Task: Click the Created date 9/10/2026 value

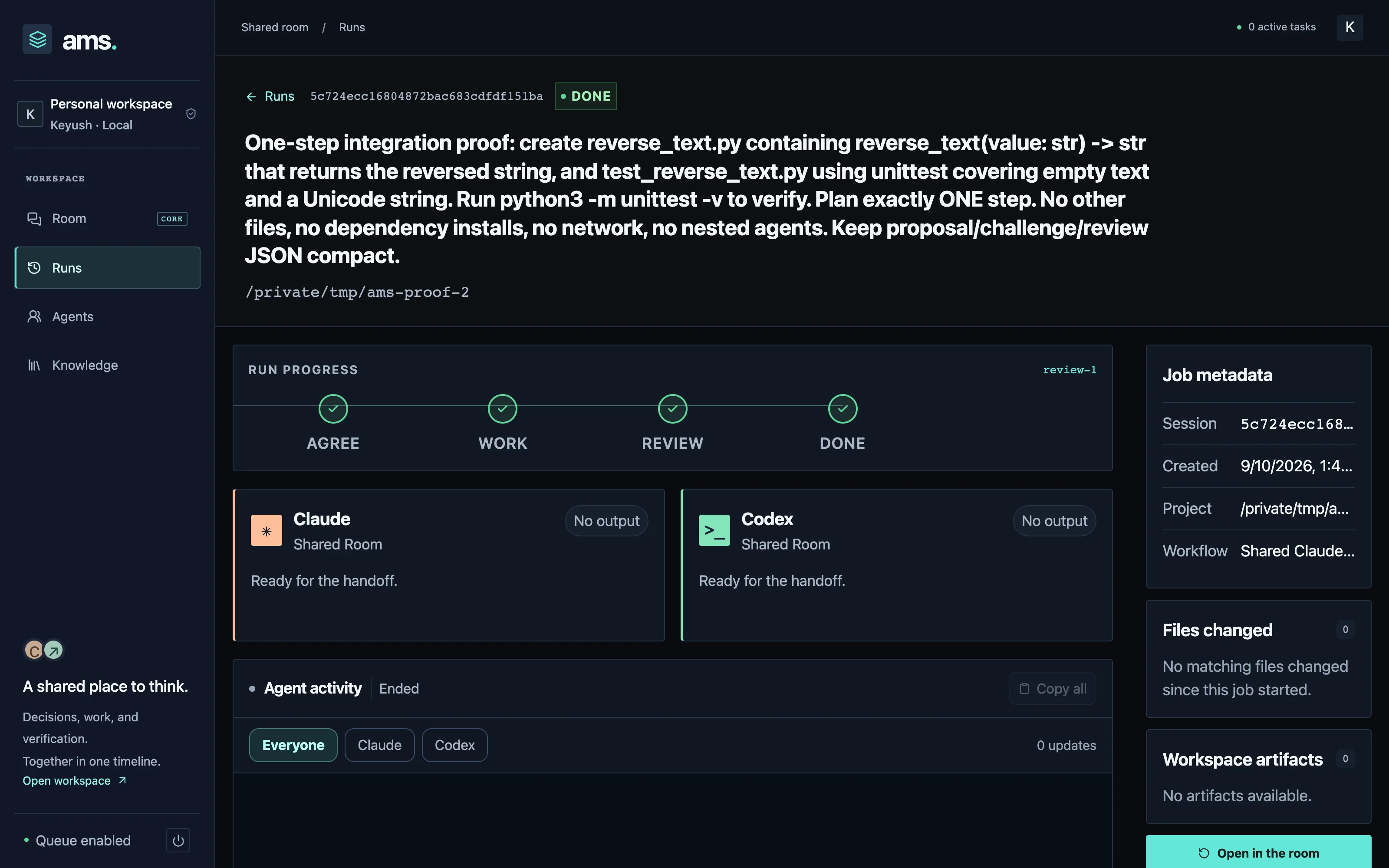Action: pyautogui.click(x=1297, y=466)
